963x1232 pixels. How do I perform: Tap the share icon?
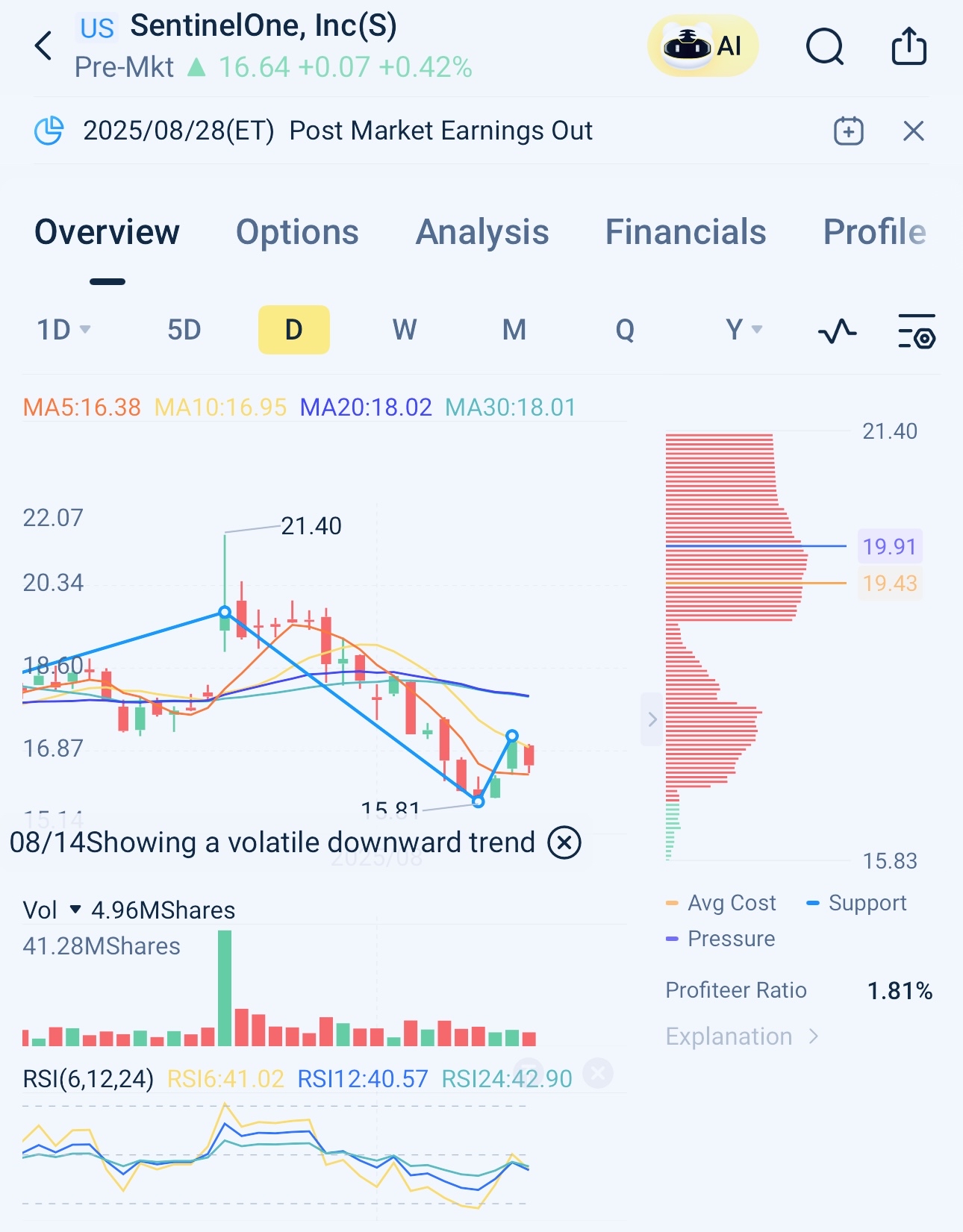click(x=909, y=46)
